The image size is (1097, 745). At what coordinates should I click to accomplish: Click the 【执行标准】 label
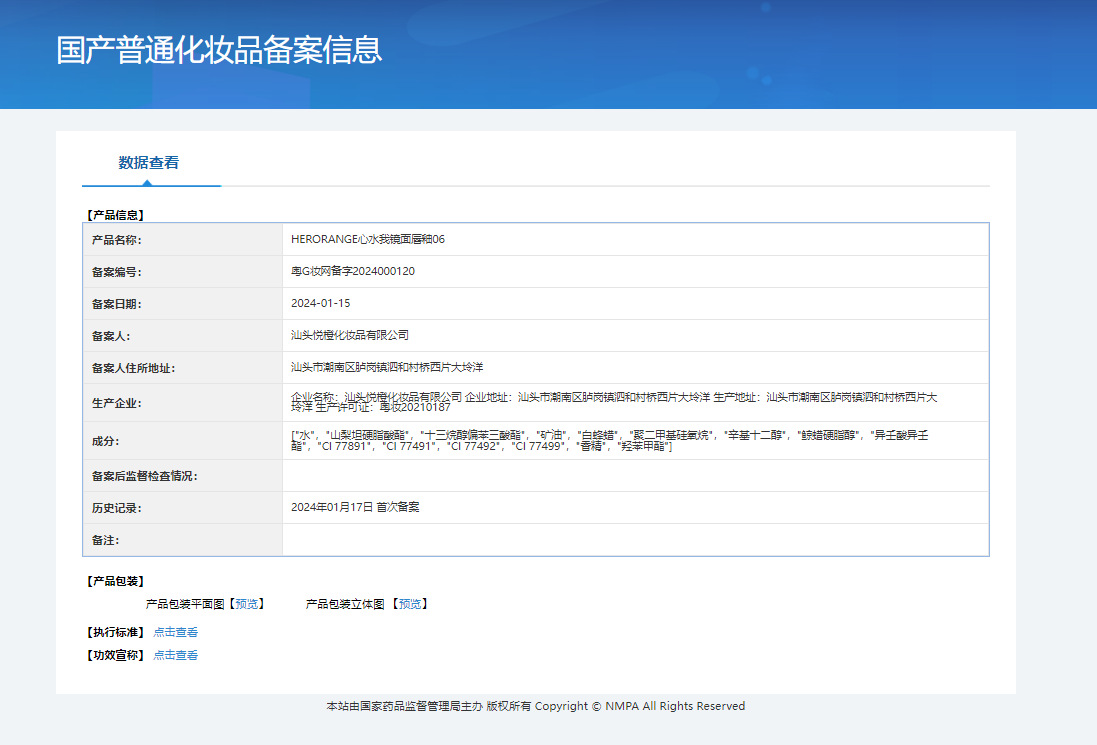coord(115,632)
